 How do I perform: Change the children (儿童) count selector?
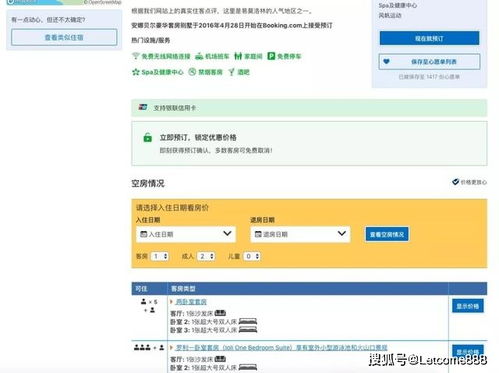252,256
